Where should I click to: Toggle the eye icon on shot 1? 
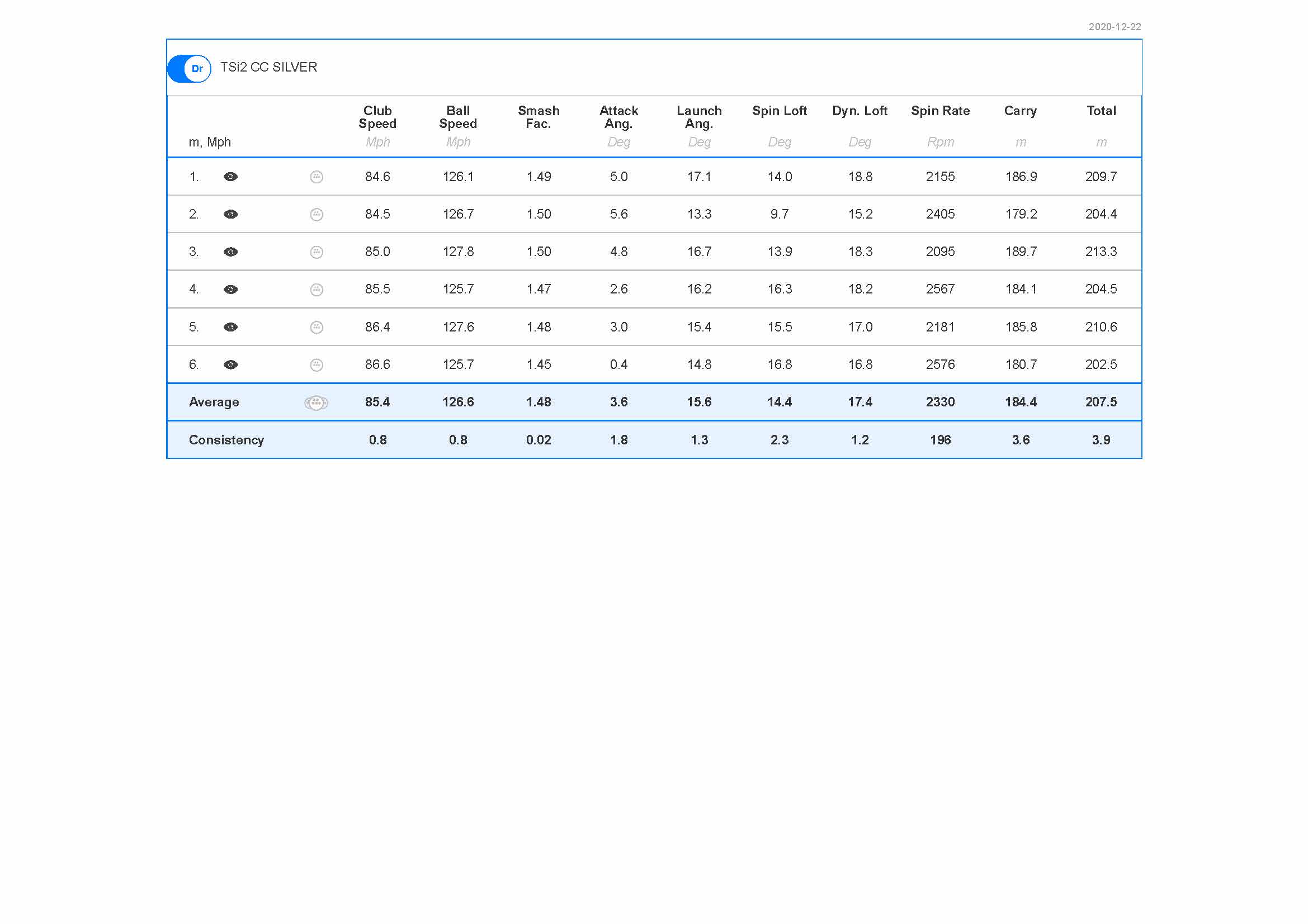point(230,177)
